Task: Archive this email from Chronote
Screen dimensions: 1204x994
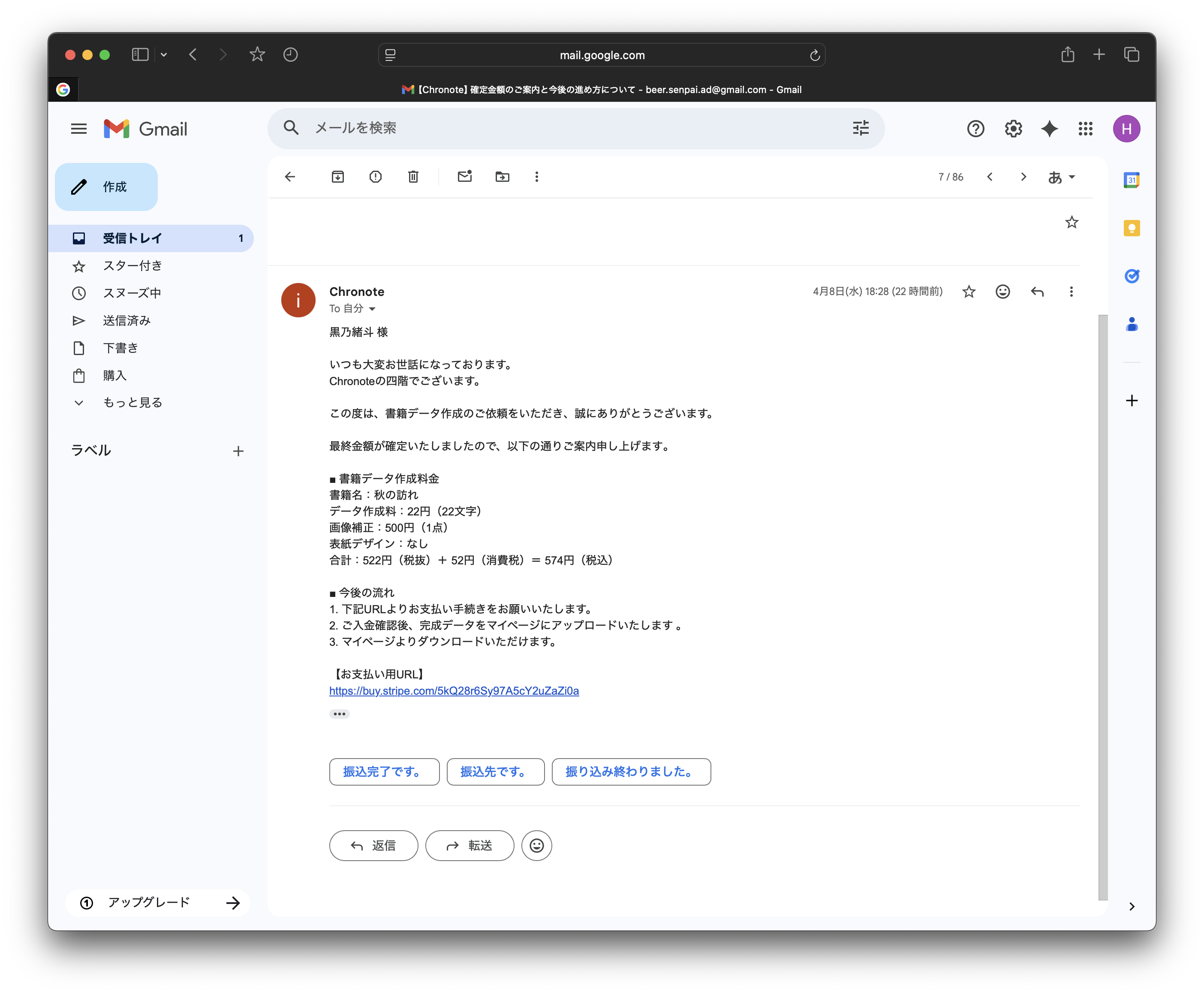Action: (x=338, y=177)
